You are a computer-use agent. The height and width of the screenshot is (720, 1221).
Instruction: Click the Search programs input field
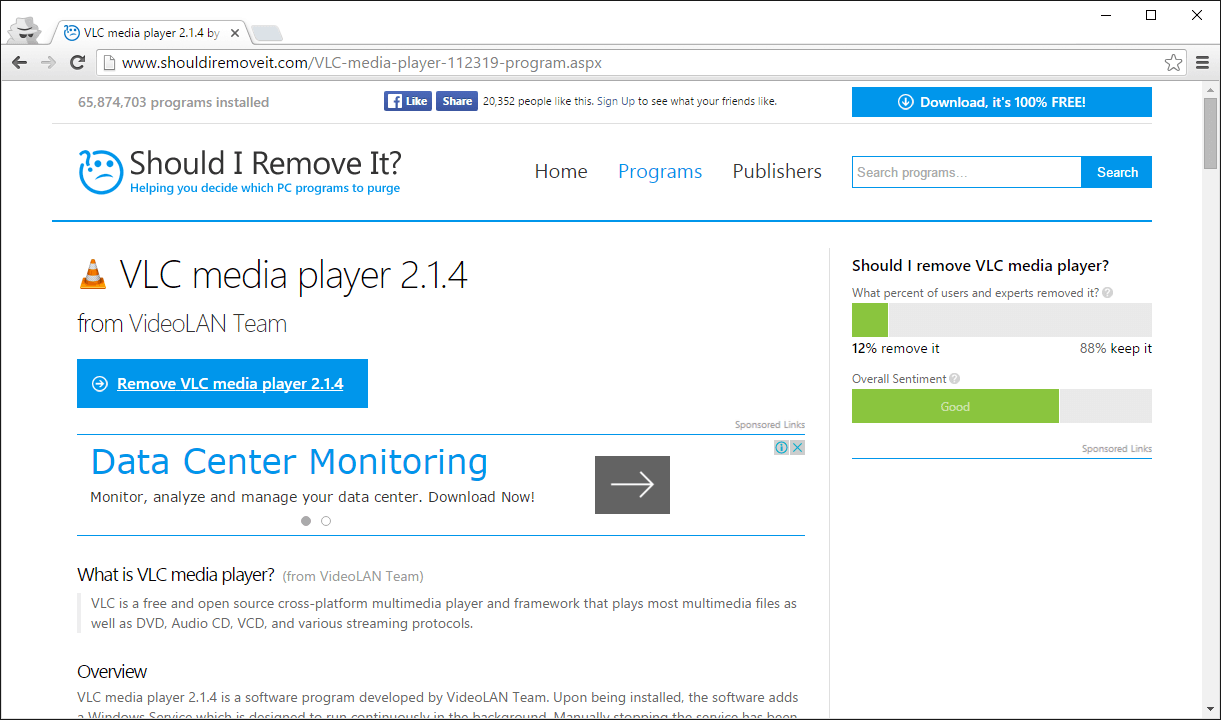pyautogui.click(x=967, y=172)
